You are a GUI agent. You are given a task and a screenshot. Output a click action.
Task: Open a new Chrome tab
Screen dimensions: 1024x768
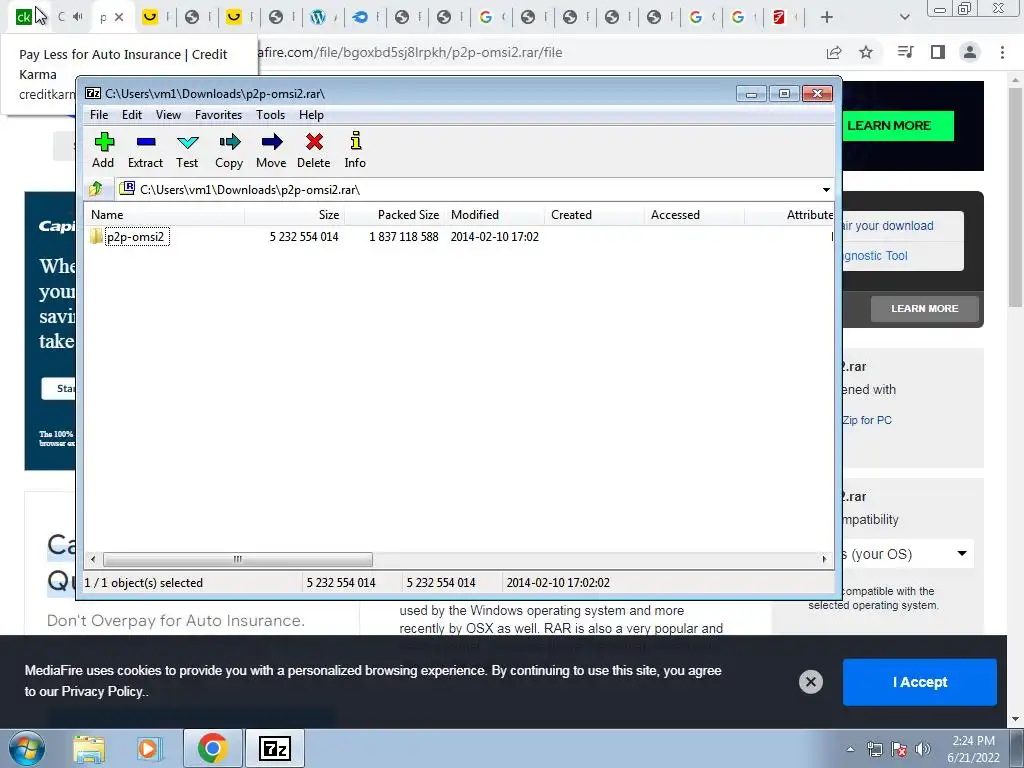click(826, 18)
